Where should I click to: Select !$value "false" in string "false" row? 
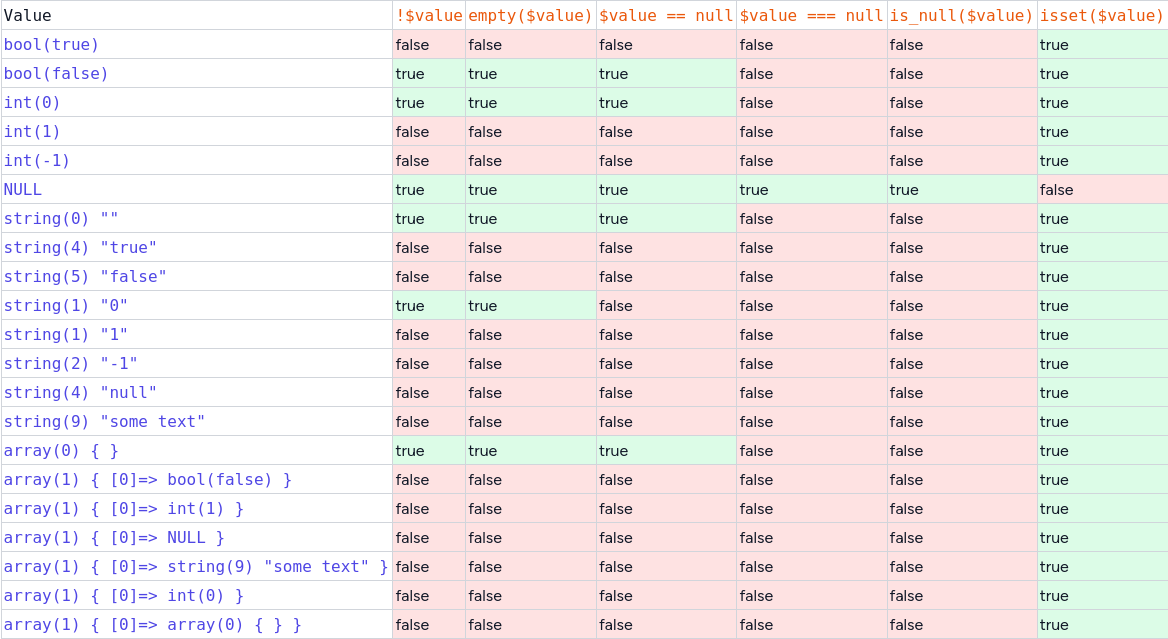click(429, 277)
